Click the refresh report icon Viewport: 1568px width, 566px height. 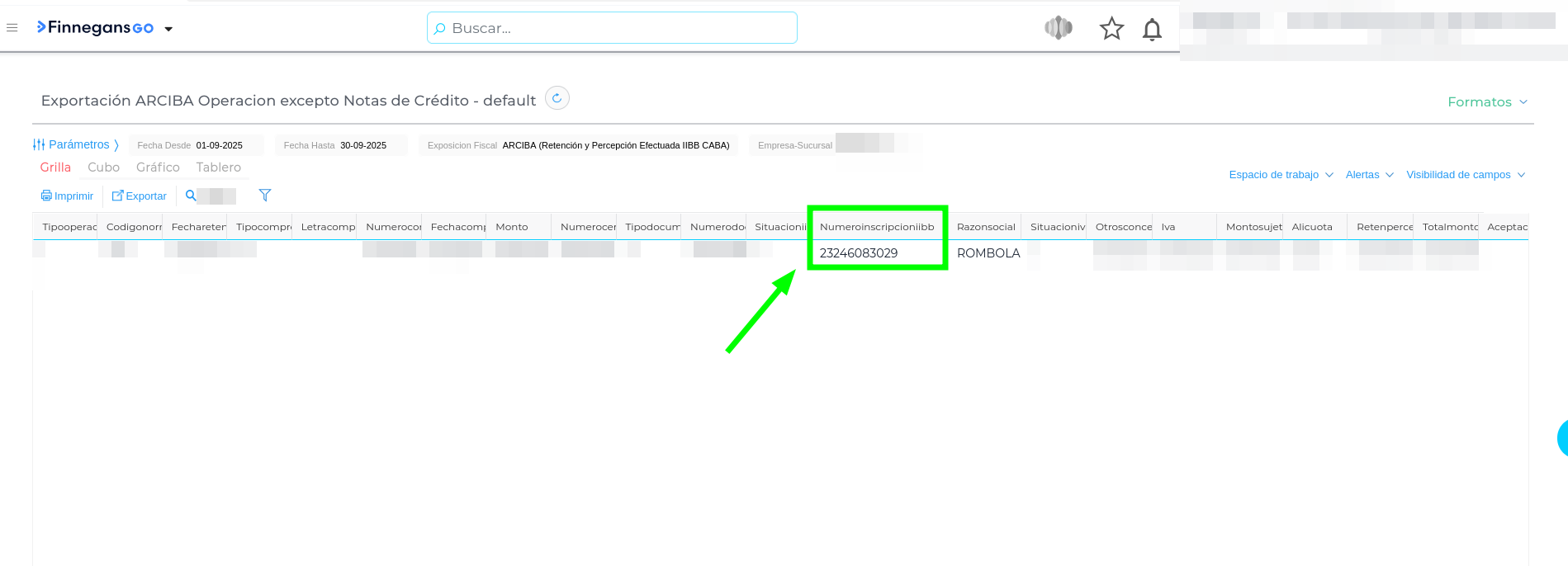click(x=557, y=98)
